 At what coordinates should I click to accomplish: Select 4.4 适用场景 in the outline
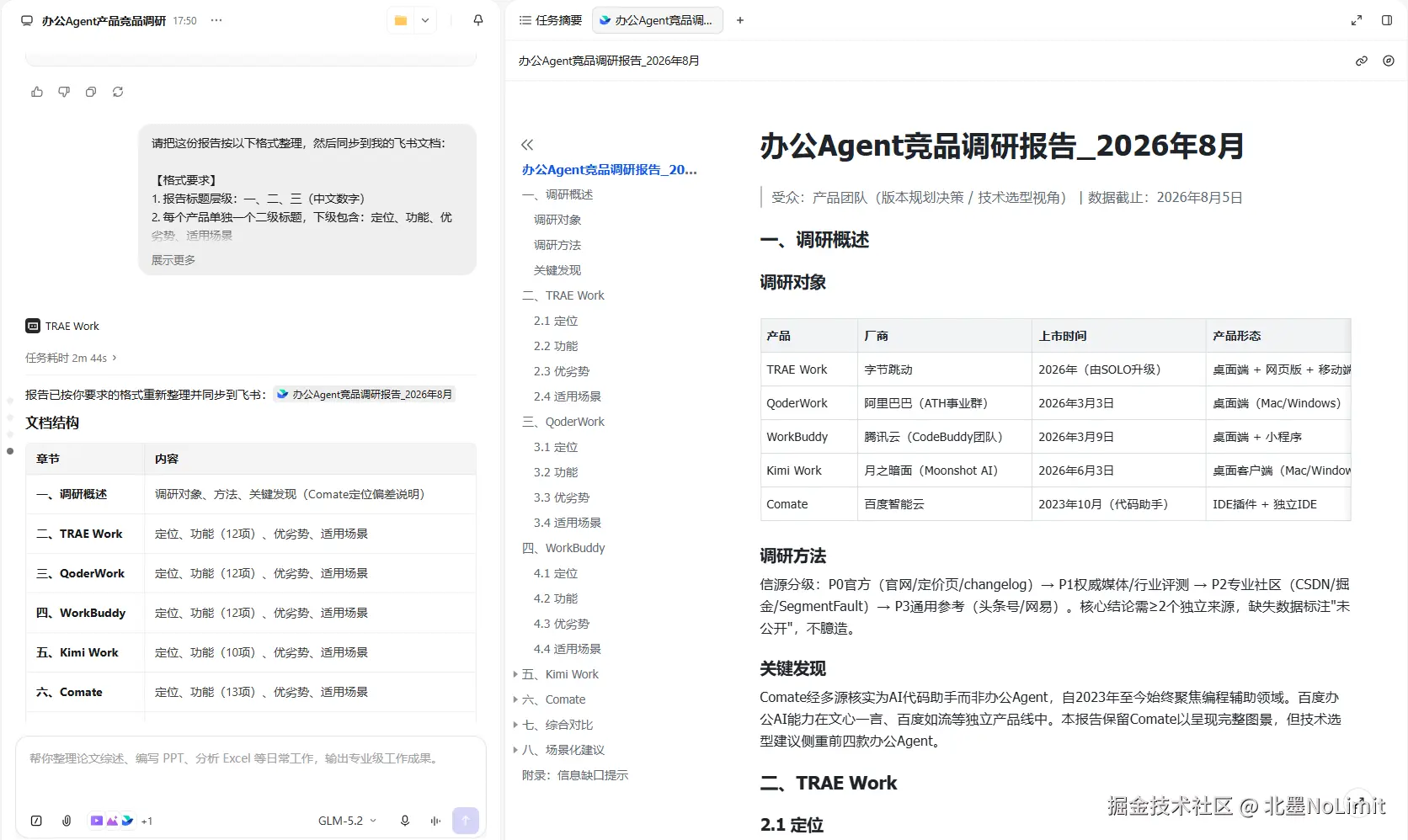[x=568, y=649]
